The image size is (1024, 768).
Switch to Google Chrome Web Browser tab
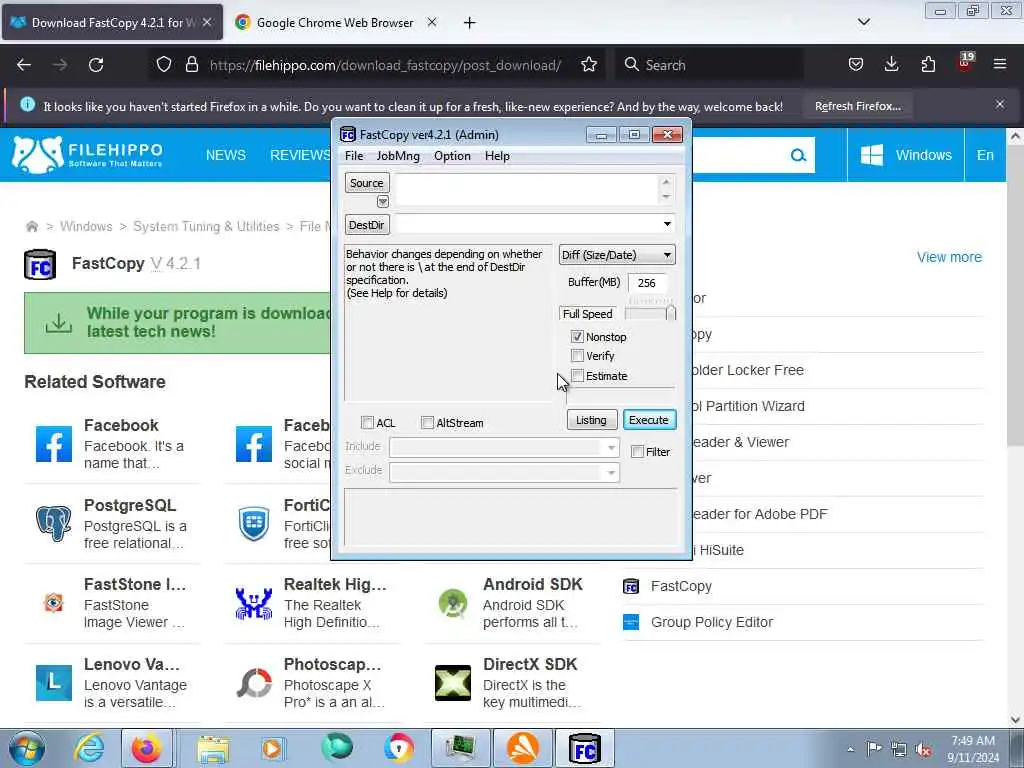[337, 22]
